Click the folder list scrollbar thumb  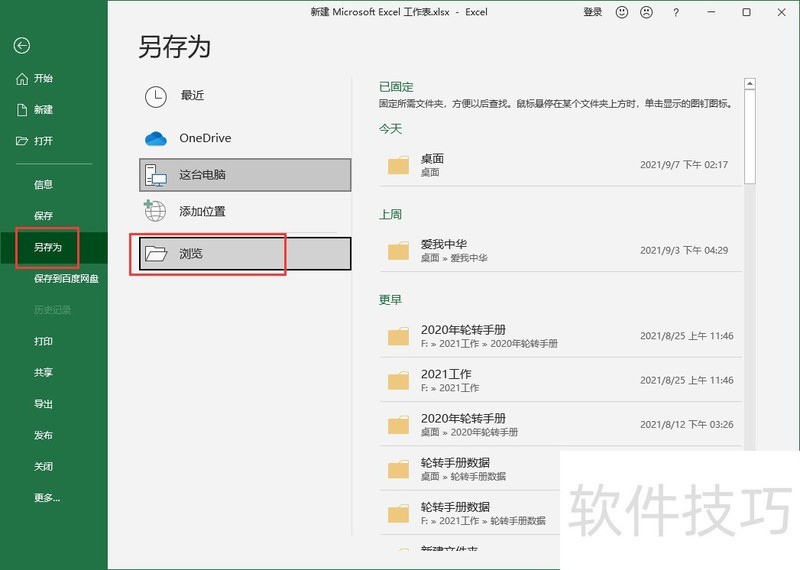click(x=749, y=137)
